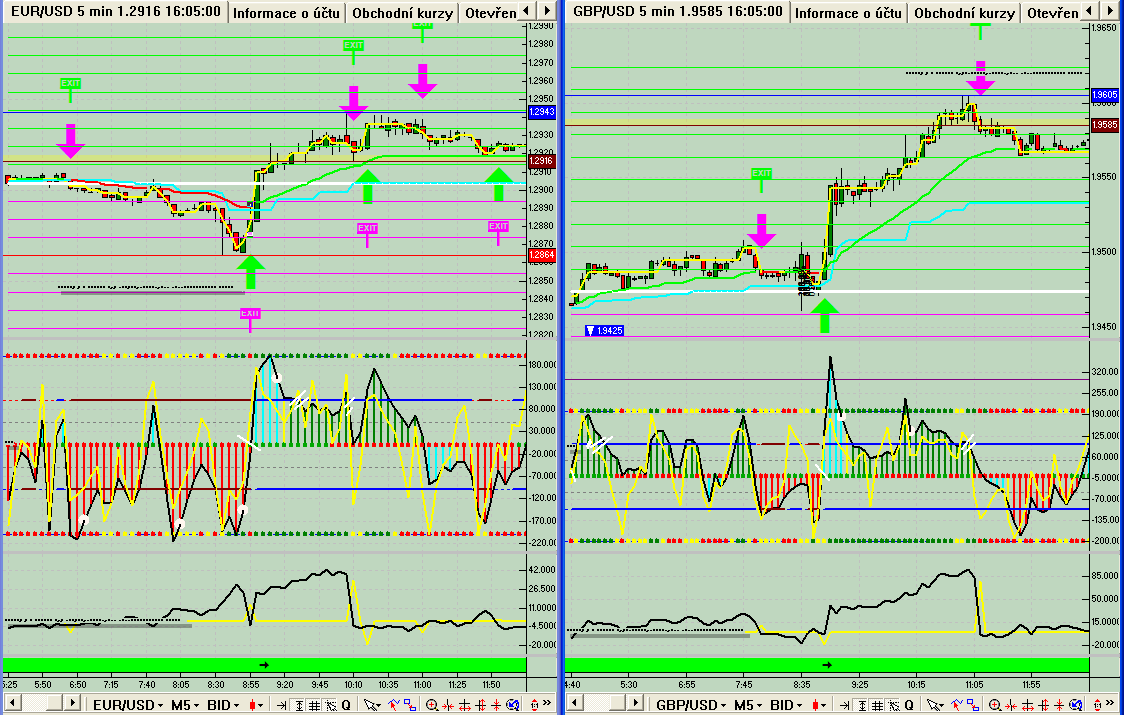
Task: Expand EUR/USD chart horizontally
Action: click(465, 705)
